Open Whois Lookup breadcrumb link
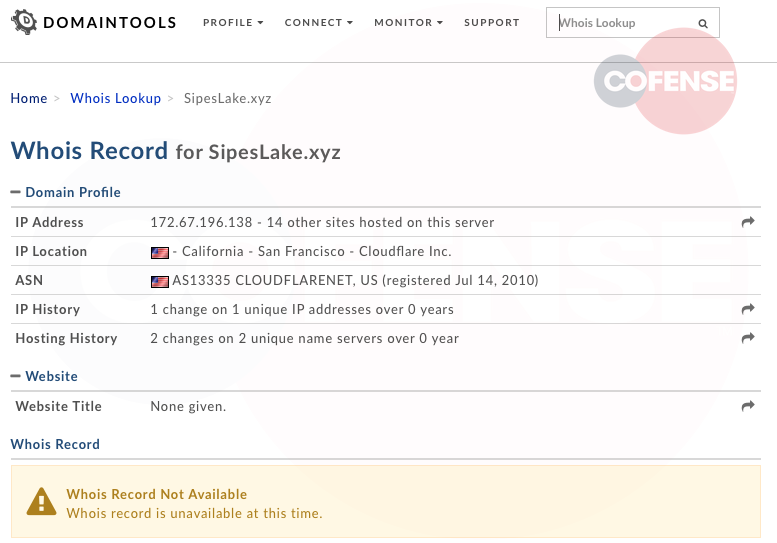 point(115,98)
